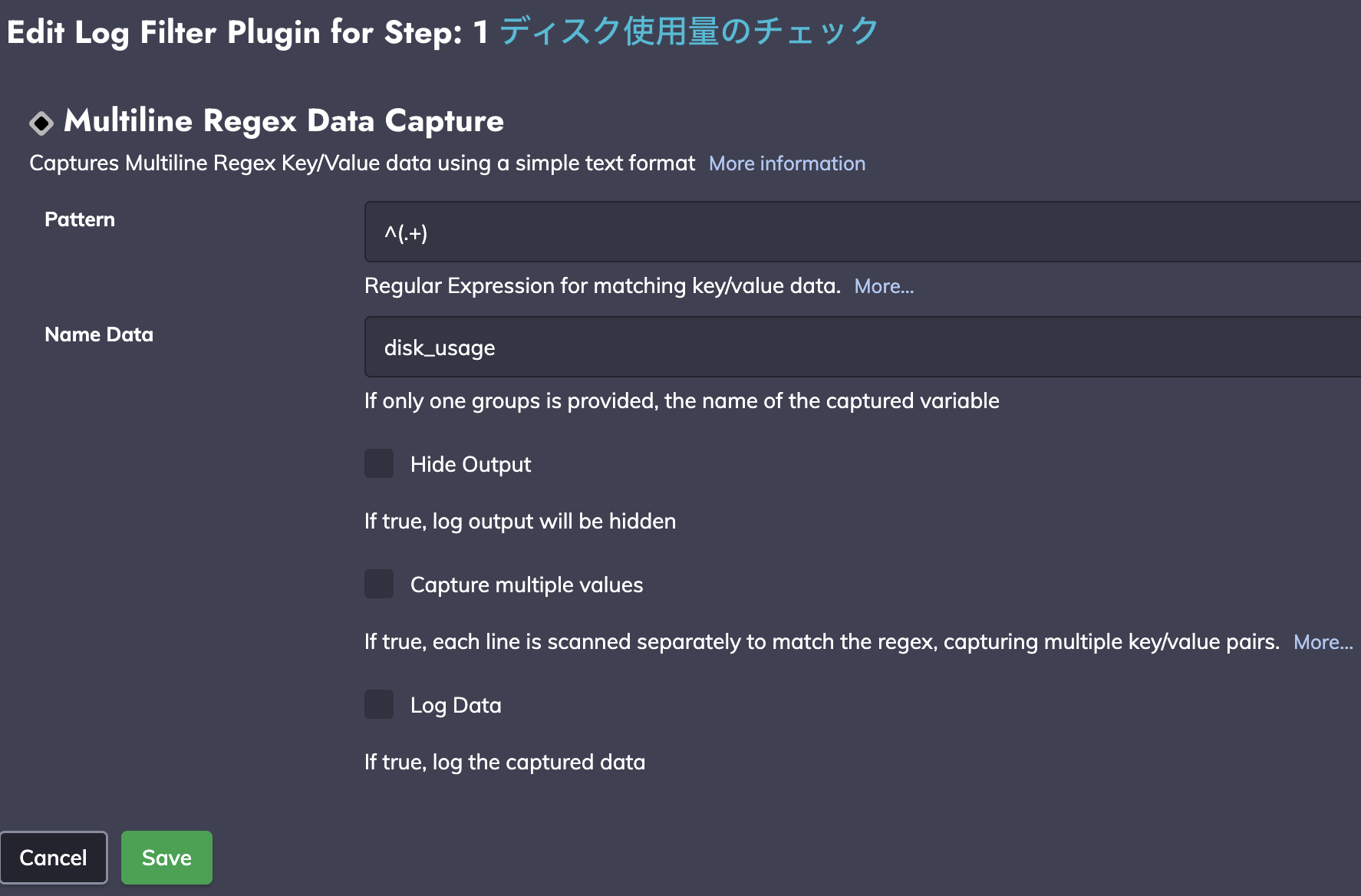Click into the Pattern input field
The width and height of the screenshot is (1361, 896).
pyautogui.click(x=862, y=232)
